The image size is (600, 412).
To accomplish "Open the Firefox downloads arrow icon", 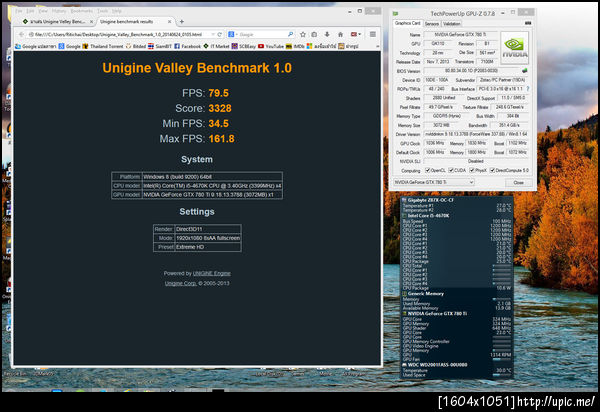I will 327,34.
